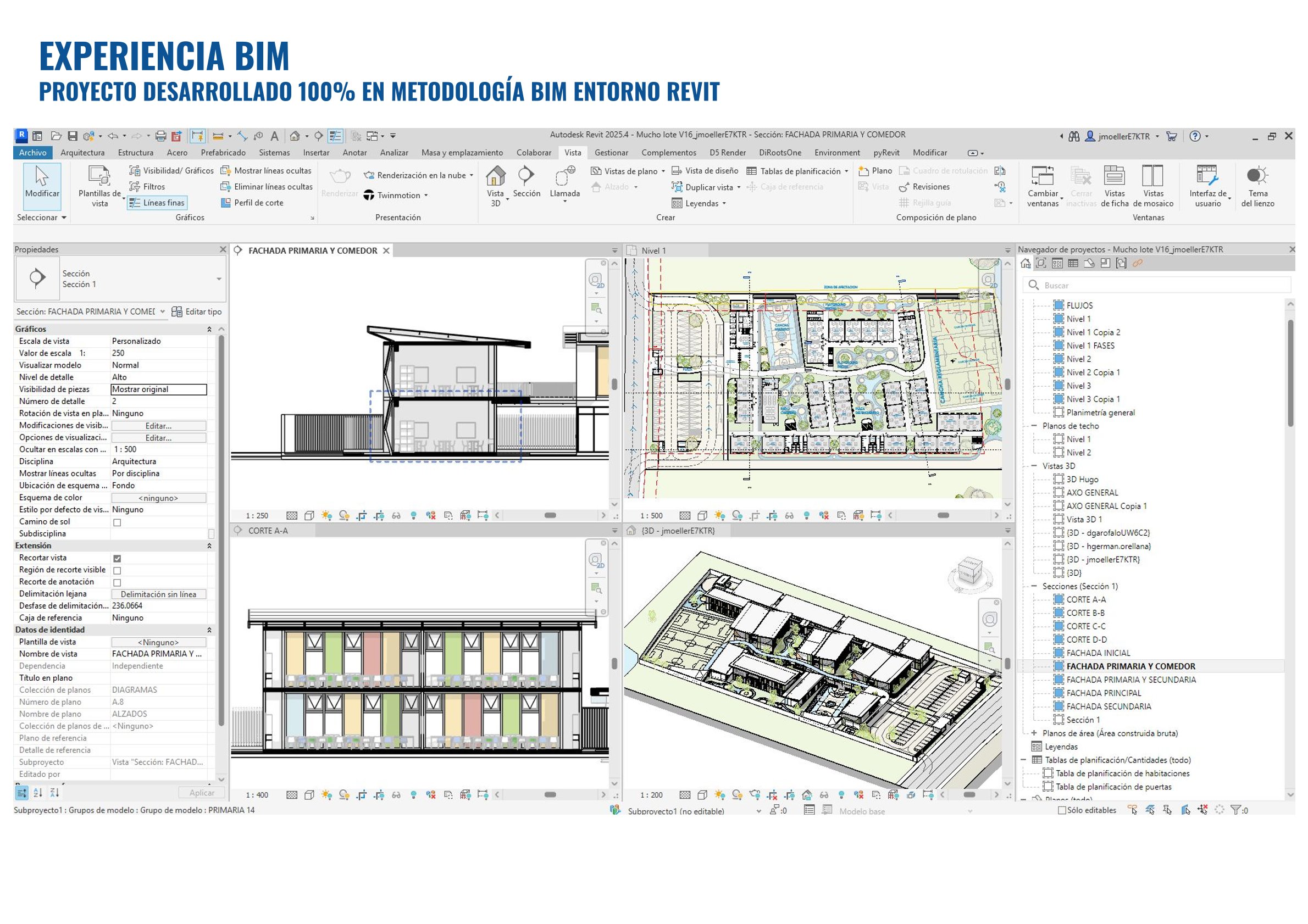The height and width of the screenshot is (924, 1308).
Task: Collapse the Gráficos properties section
Action: [x=209, y=329]
